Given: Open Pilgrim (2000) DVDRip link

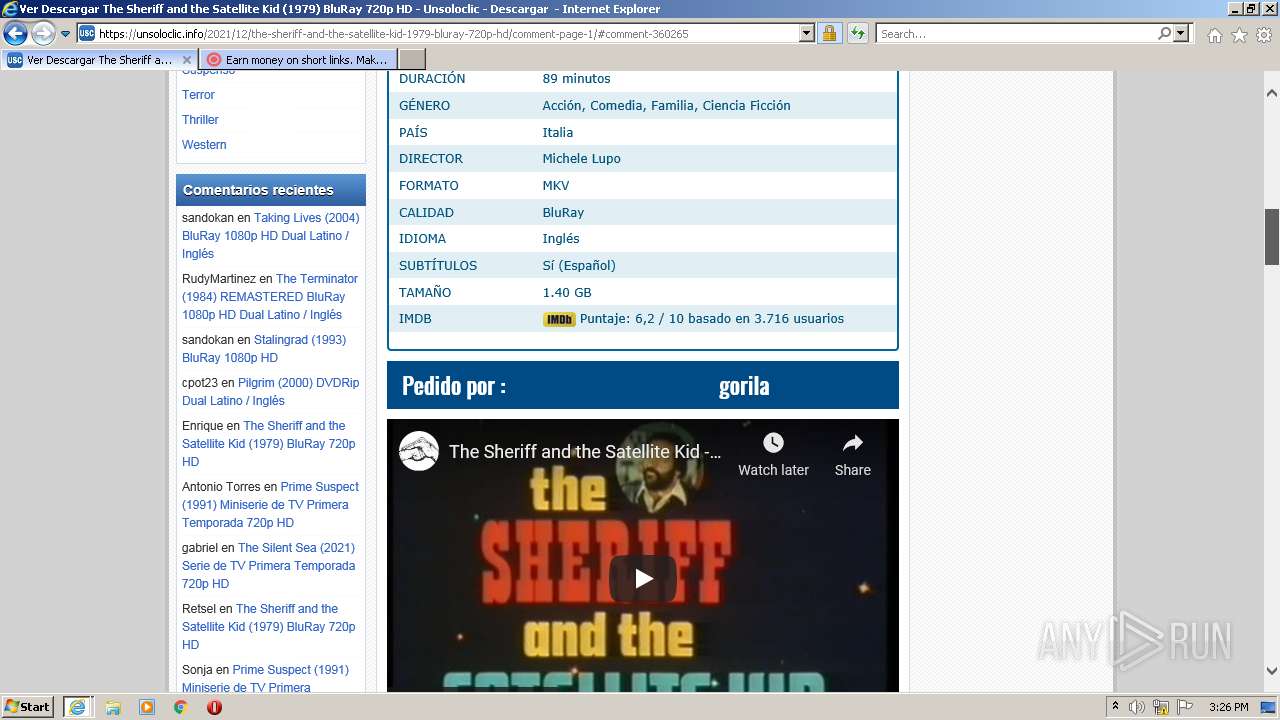Looking at the screenshot, I should click(x=270, y=392).
